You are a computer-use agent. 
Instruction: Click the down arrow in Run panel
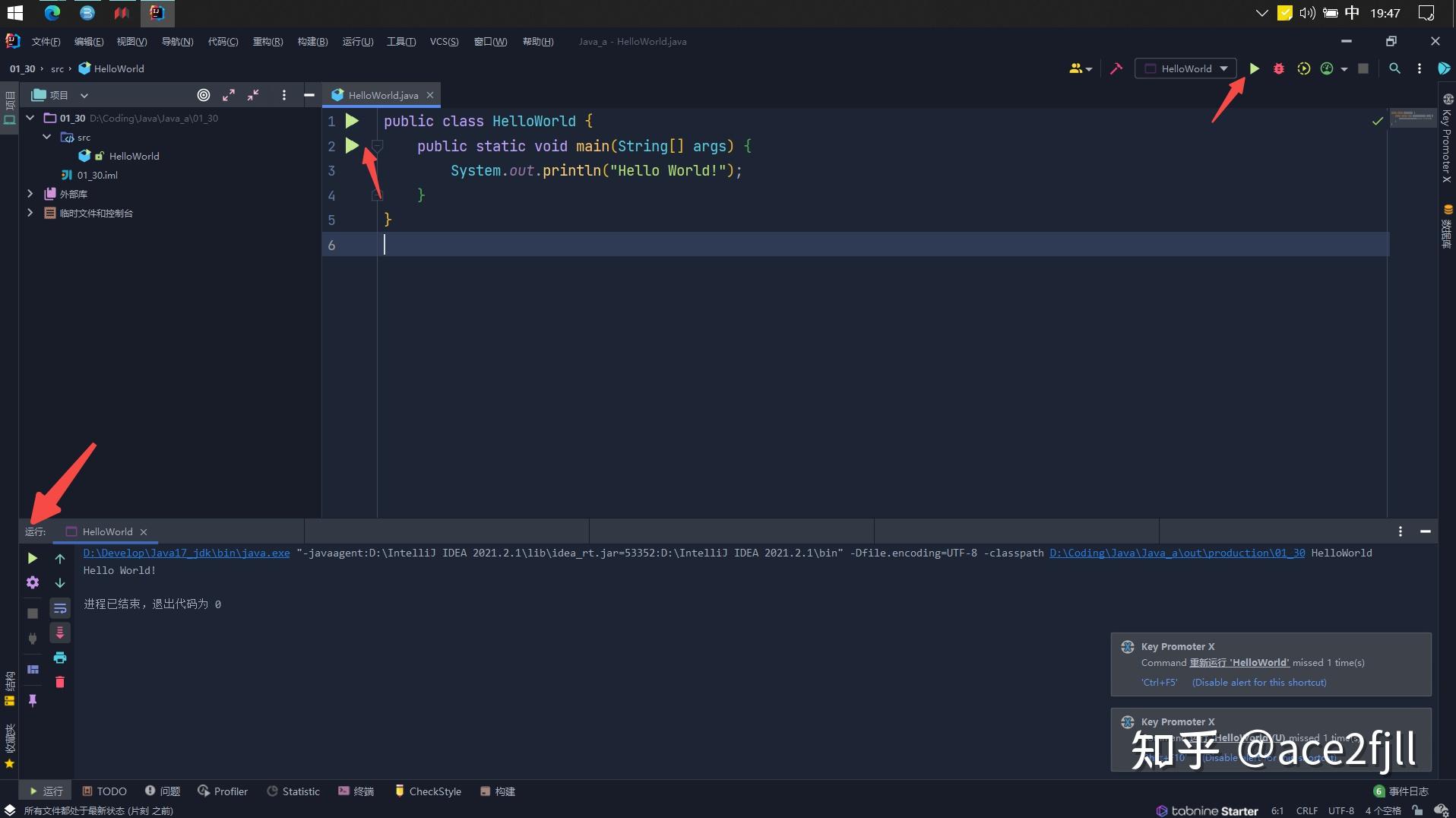tap(60, 583)
